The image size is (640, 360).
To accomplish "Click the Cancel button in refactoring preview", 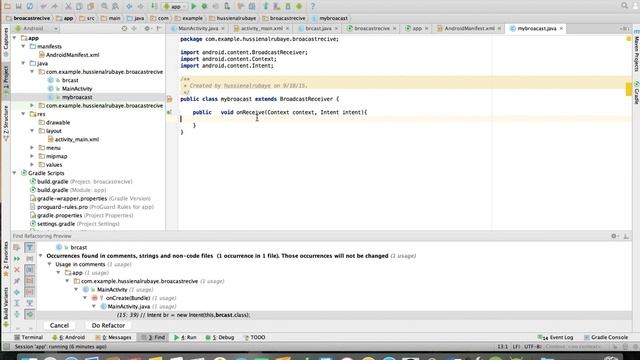I will click(59, 326).
